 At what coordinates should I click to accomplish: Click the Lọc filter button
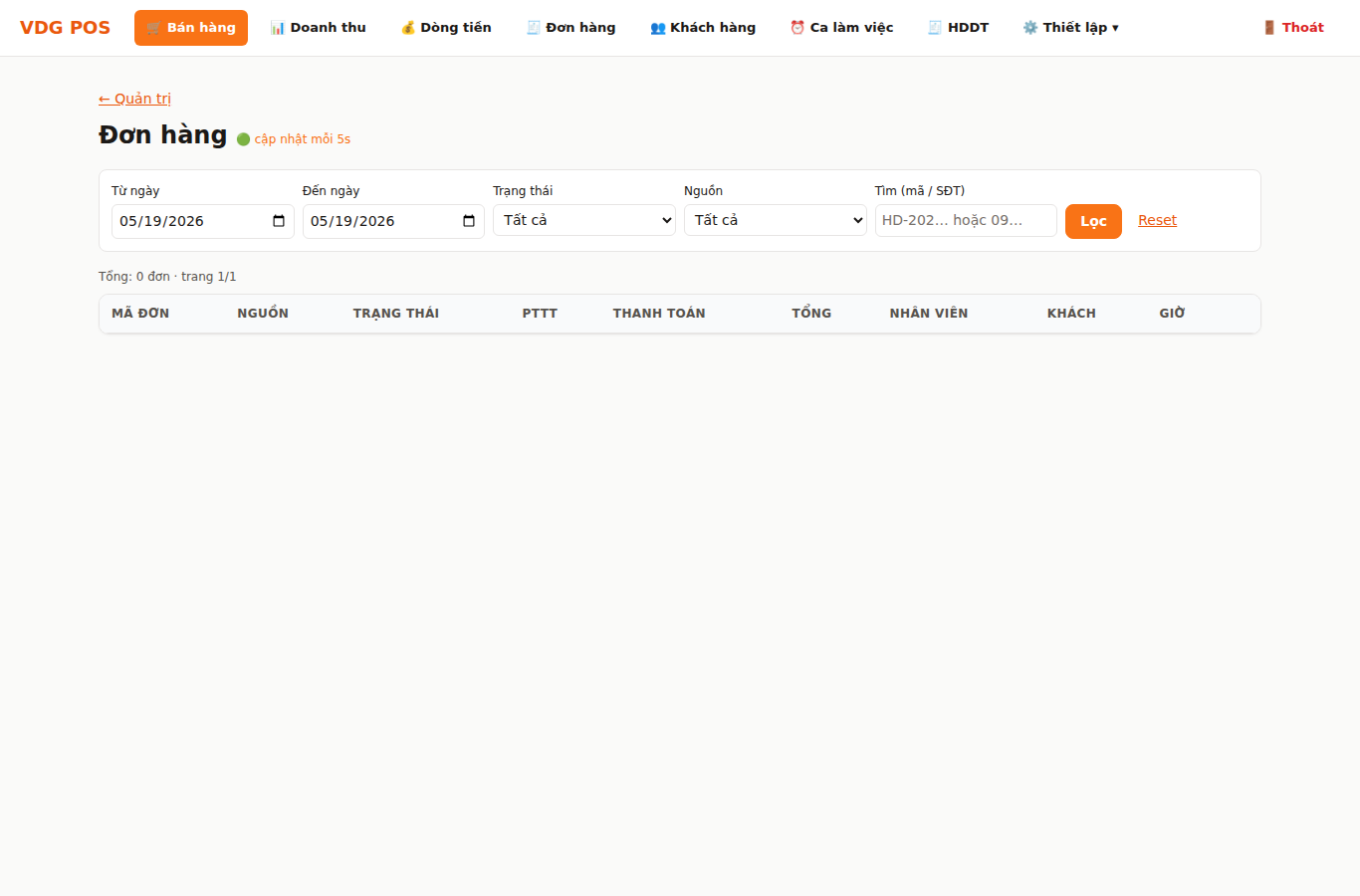(x=1093, y=221)
